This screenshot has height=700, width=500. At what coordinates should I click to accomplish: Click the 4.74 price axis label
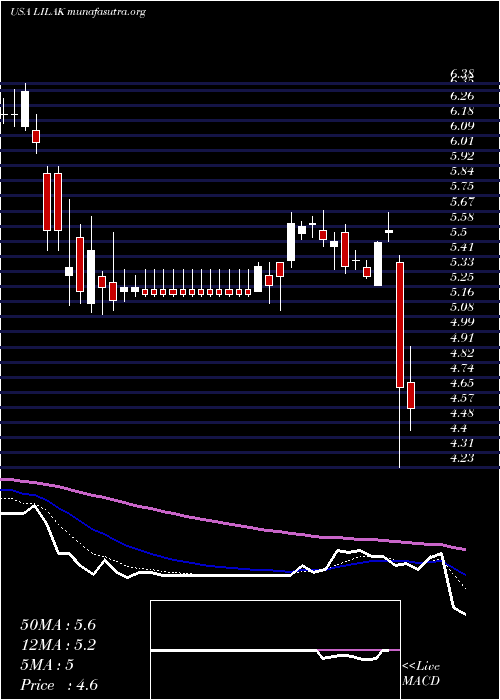click(462, 368)
